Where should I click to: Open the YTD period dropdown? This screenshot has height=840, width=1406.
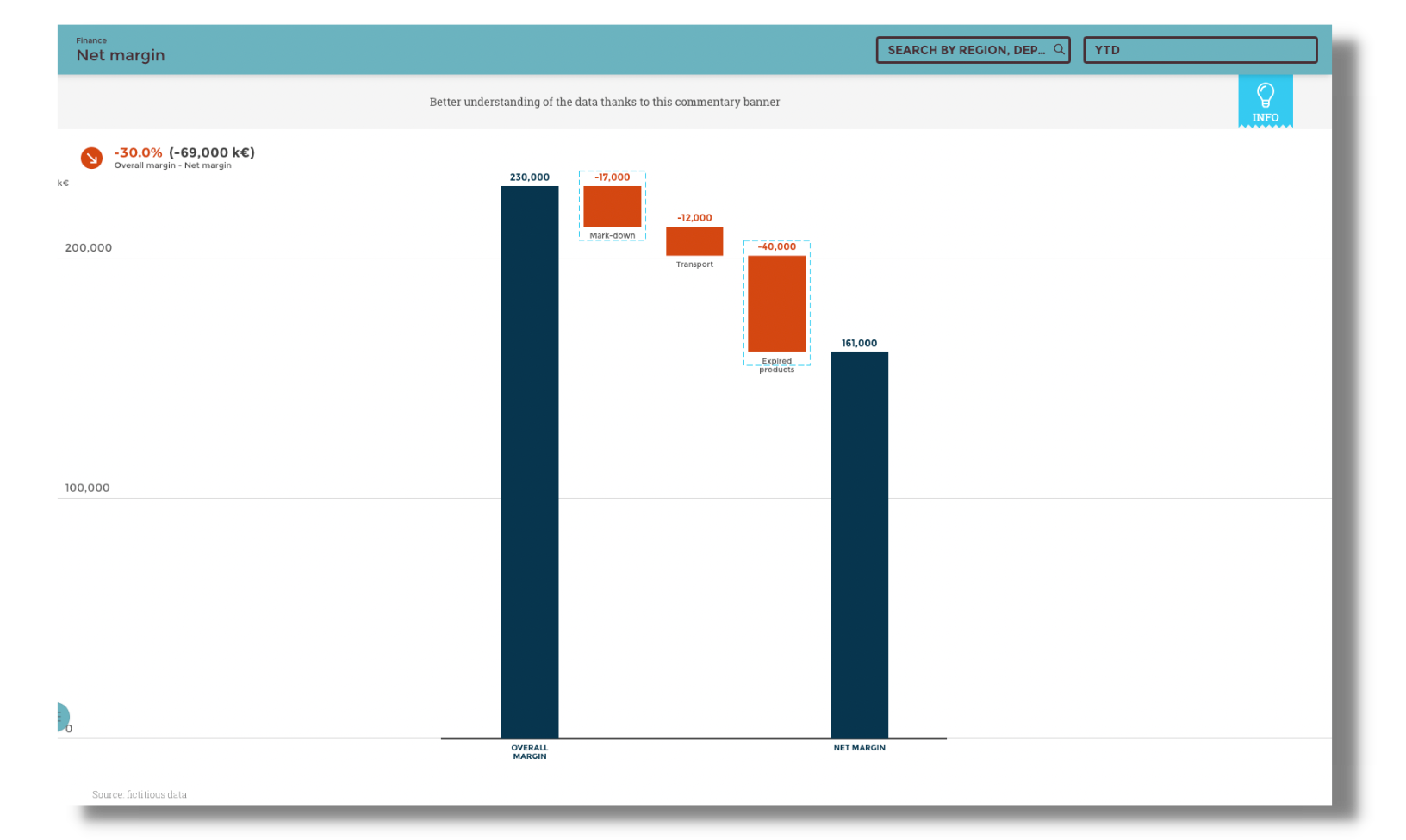1199,50
